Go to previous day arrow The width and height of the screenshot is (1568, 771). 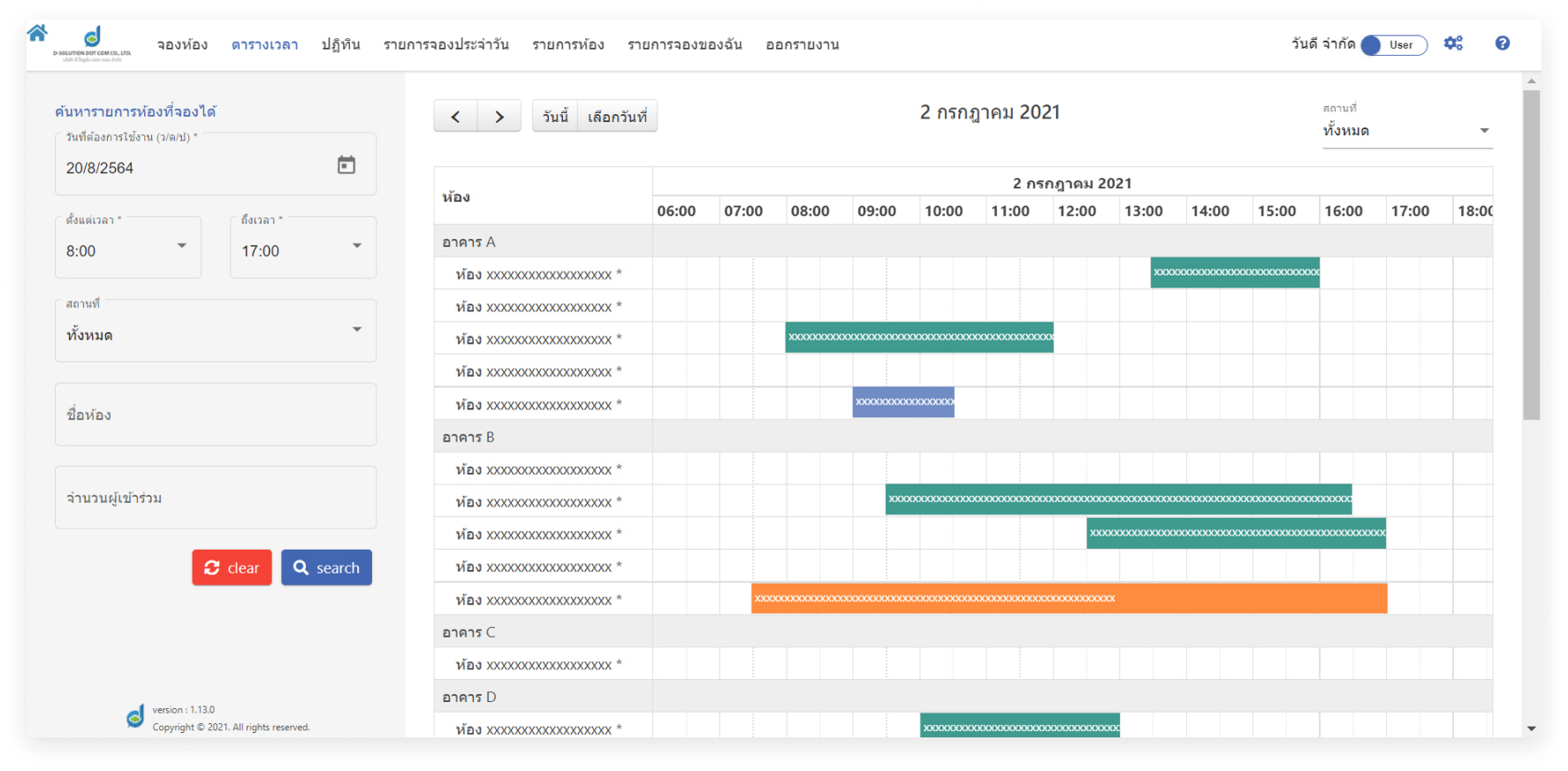[x=455, y=117]
